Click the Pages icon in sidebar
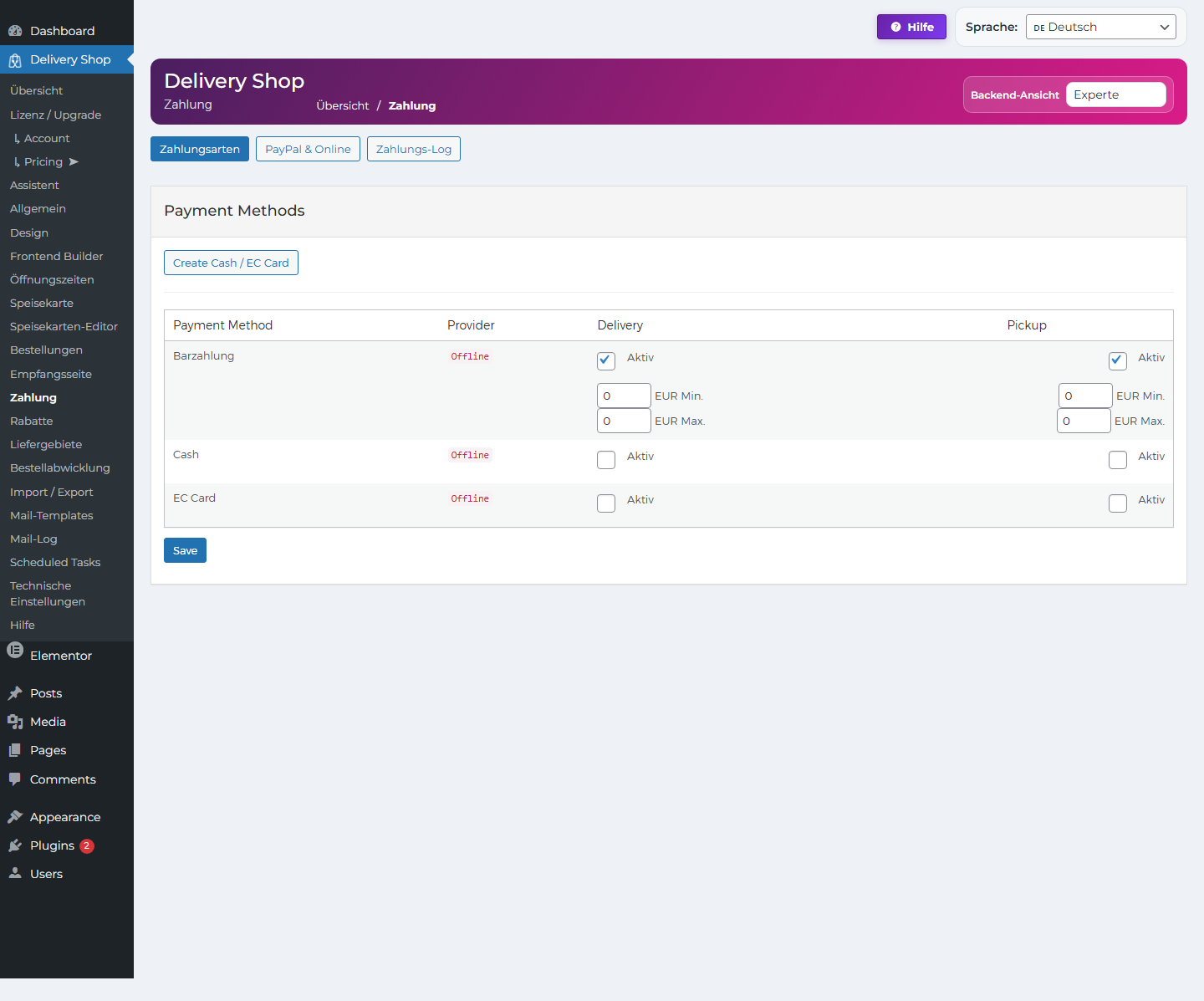 (x=15, y=750)
